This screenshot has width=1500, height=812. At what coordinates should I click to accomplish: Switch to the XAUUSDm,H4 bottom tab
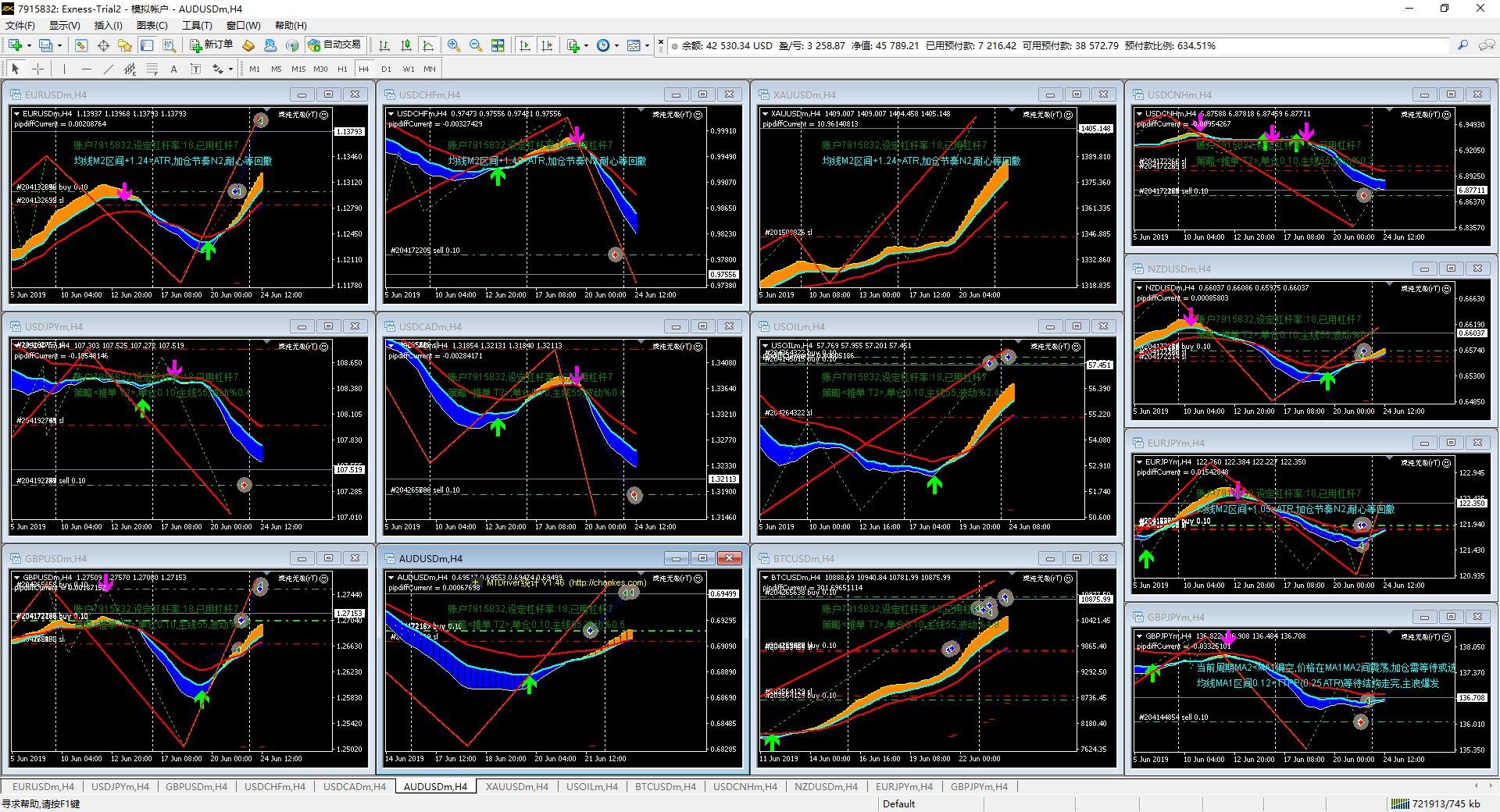517,786
